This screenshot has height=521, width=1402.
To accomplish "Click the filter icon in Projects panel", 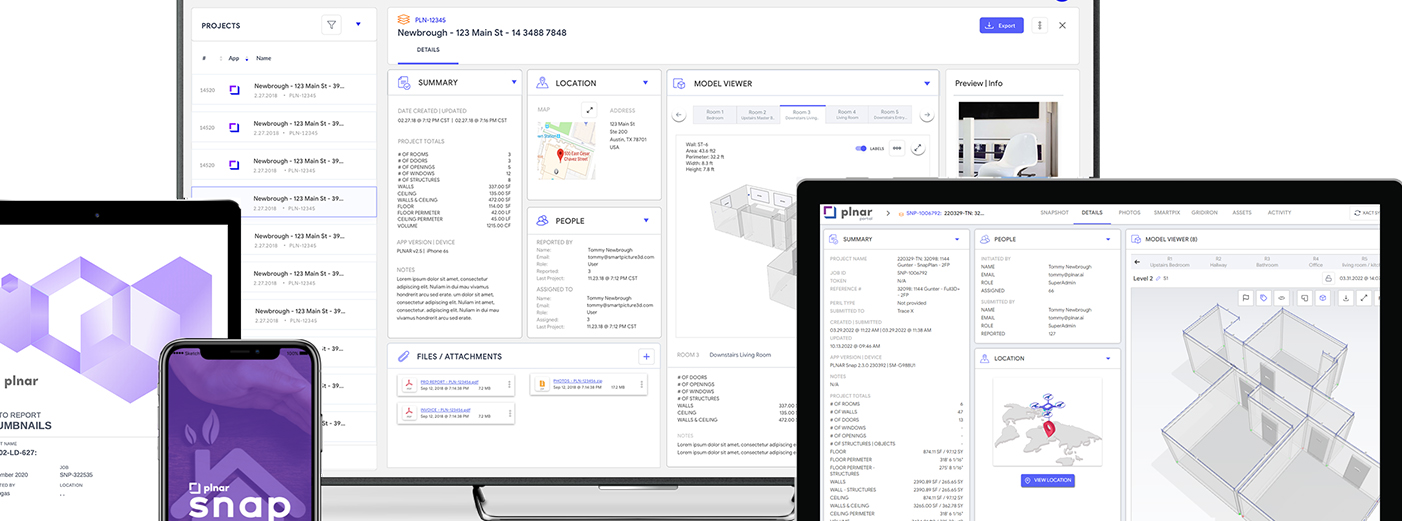I will click(x=332, y=25).
